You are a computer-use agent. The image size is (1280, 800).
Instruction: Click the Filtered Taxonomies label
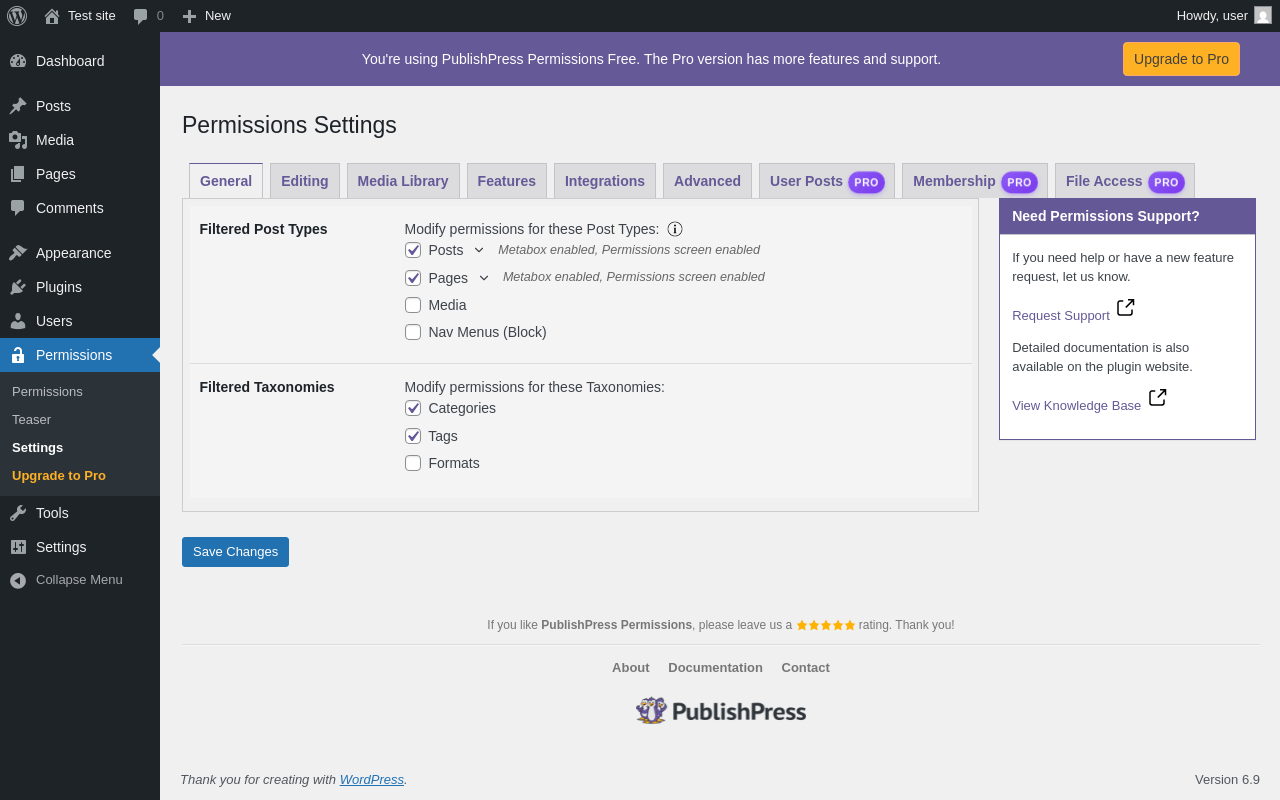click(267, 387)
